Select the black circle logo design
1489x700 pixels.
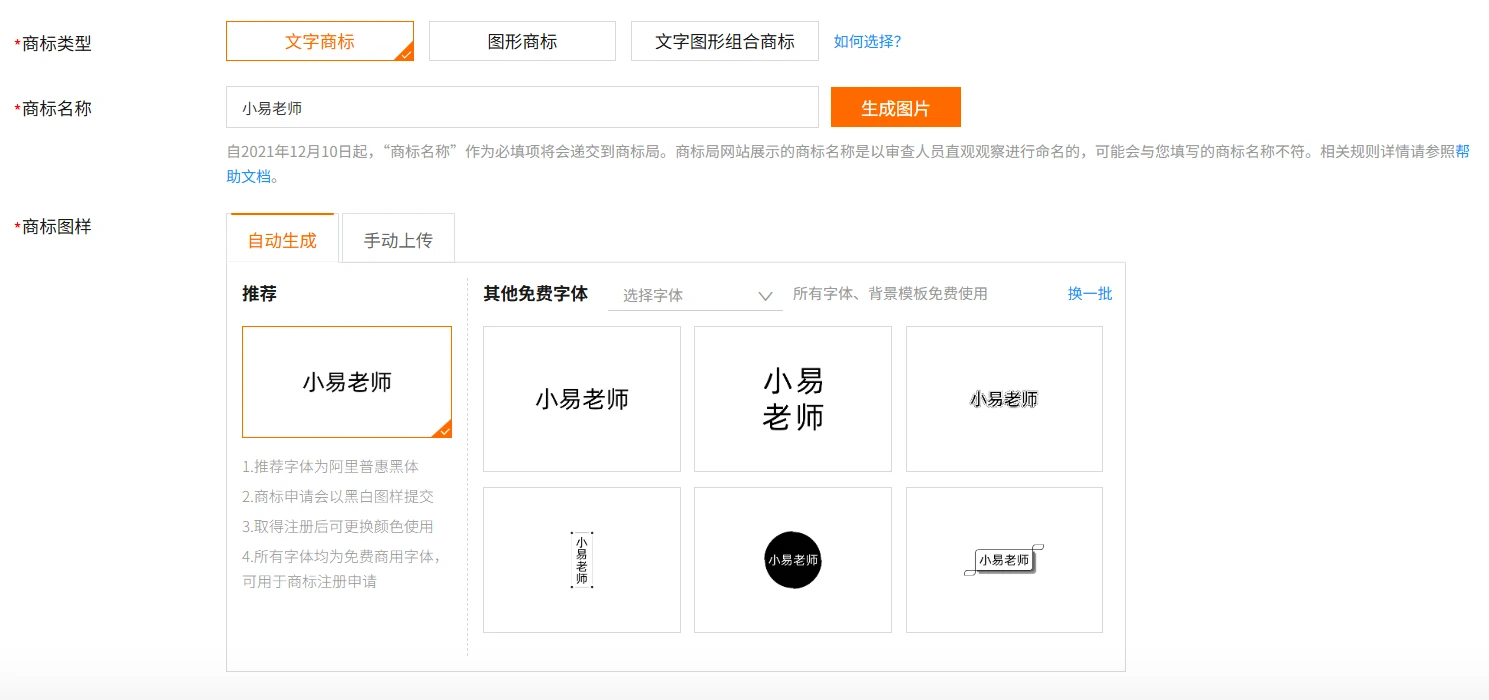click(792, 560)
